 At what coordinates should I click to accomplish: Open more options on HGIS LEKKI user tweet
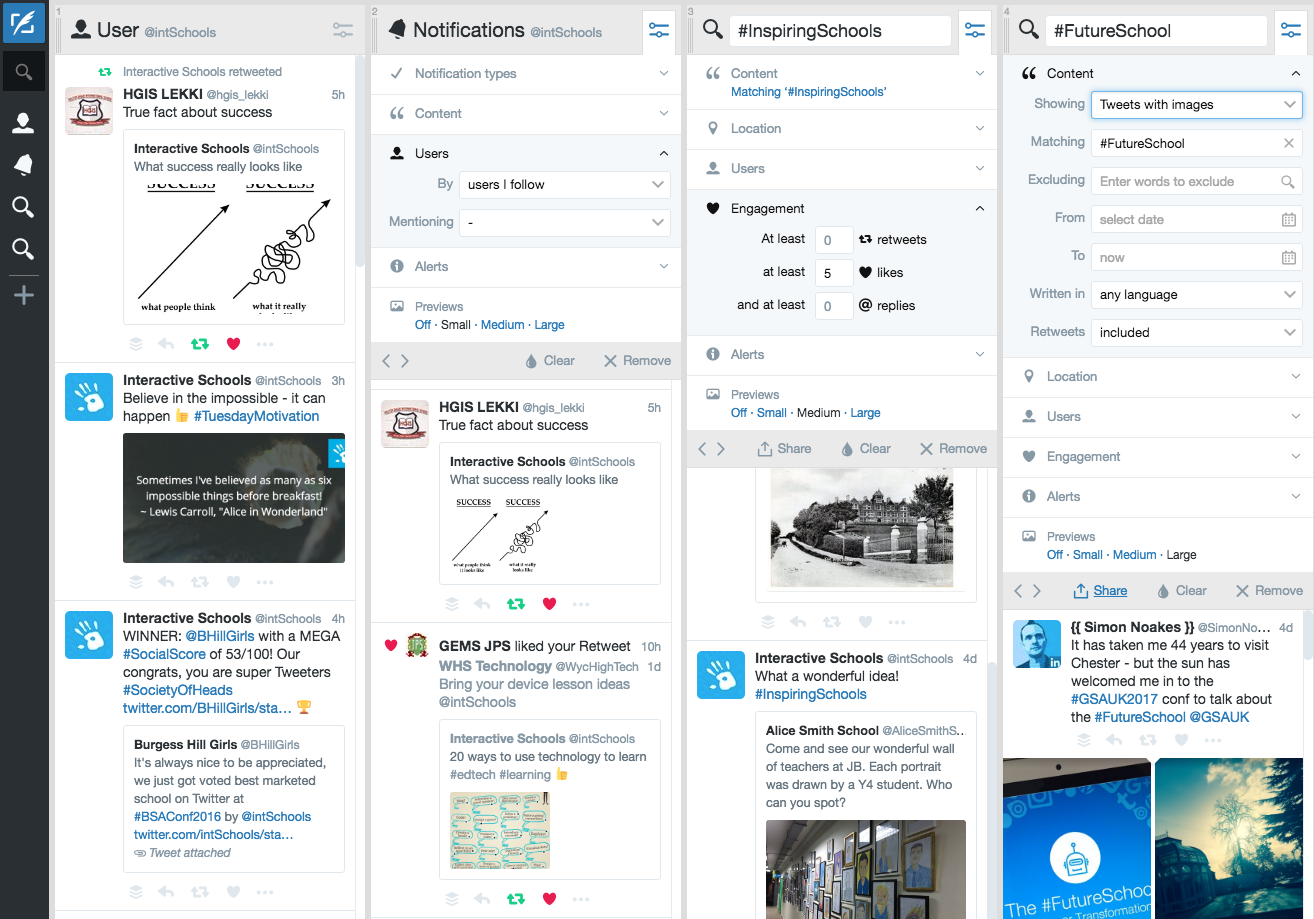coord(265,344)
